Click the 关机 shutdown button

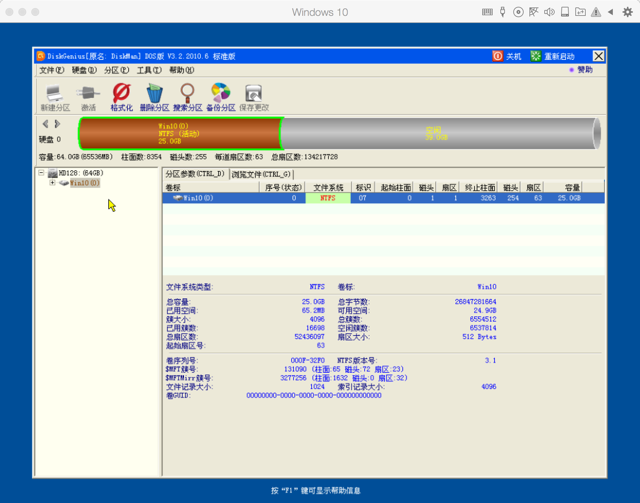pyautogui.click(x=507, y=56)
